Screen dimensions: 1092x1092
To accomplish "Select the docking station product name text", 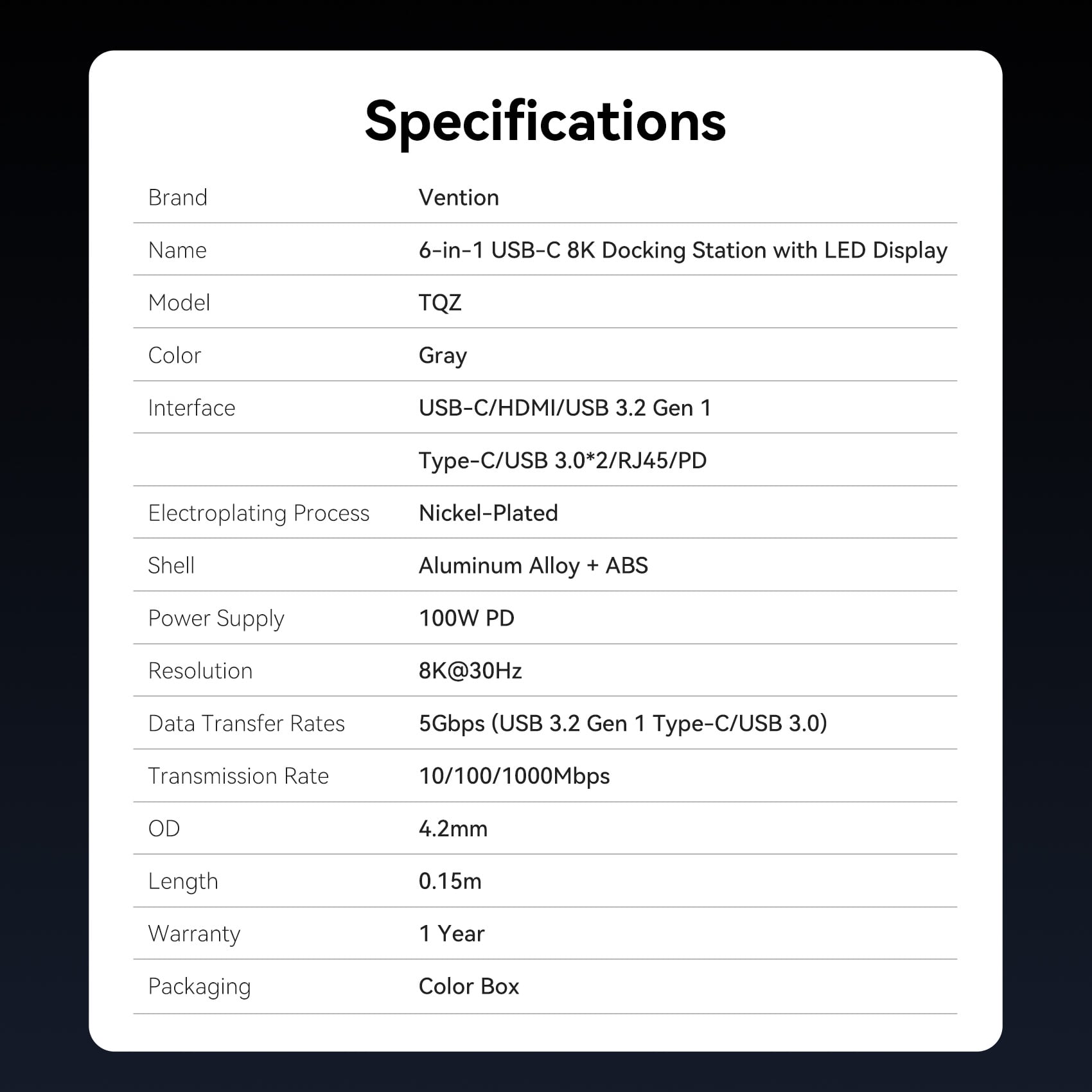I will 683,251.
